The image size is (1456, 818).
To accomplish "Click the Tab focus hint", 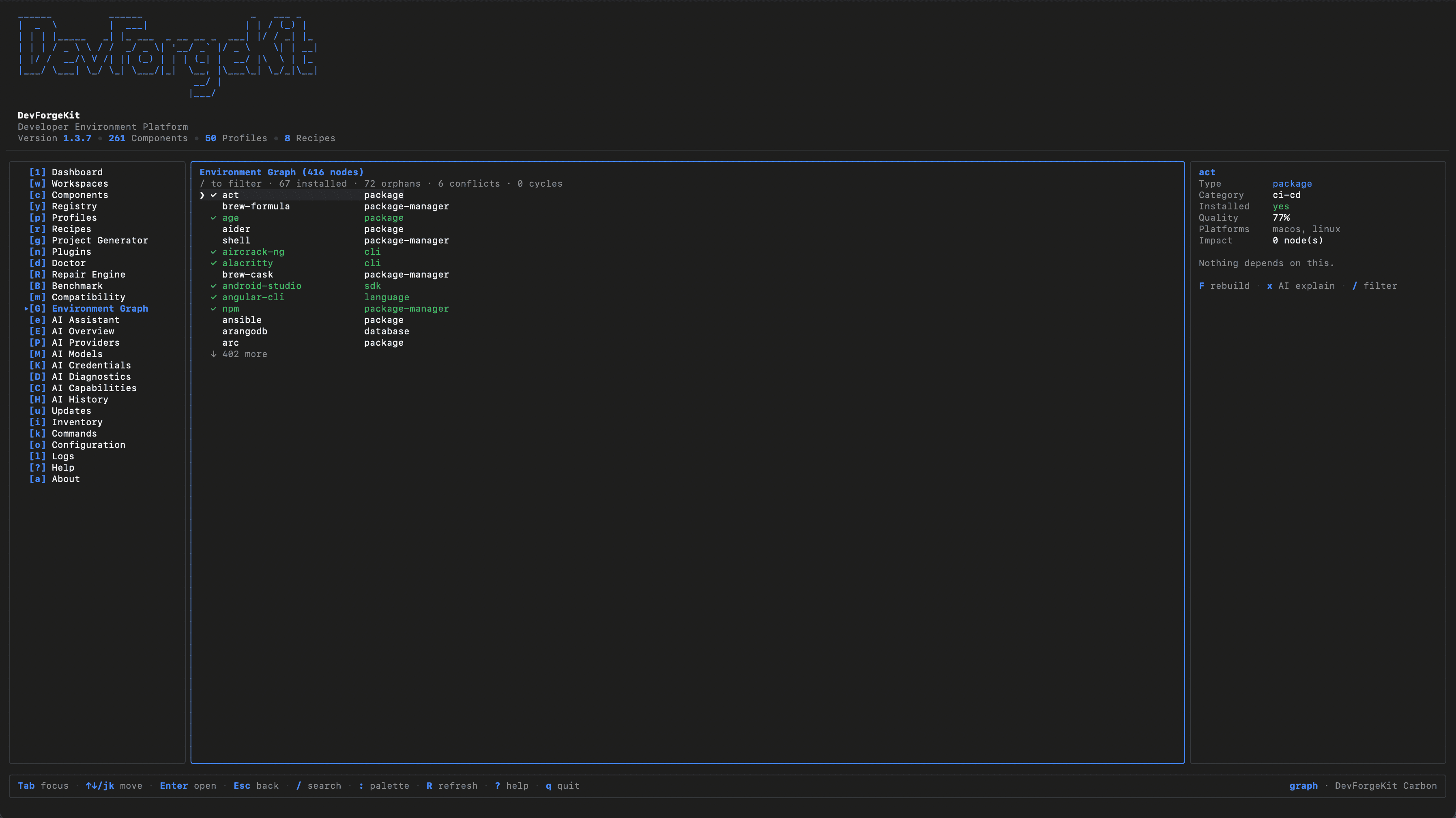I will [43, 786].
